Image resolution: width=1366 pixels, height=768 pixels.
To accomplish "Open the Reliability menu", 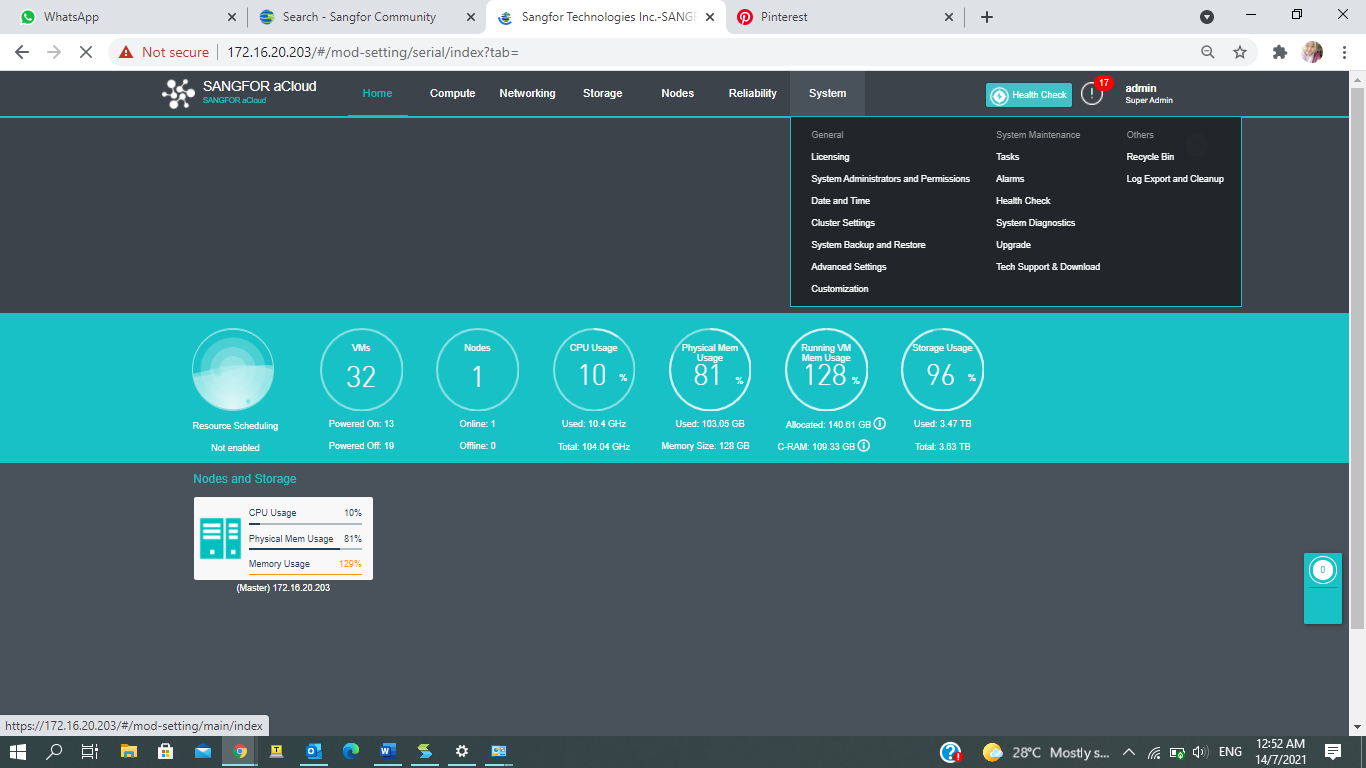I will [x=753, y=93].
